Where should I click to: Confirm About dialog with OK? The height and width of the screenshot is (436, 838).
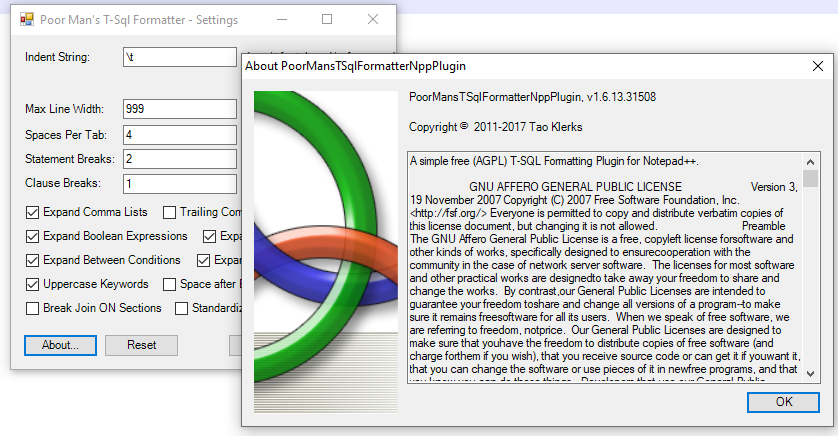pos(783,402)
